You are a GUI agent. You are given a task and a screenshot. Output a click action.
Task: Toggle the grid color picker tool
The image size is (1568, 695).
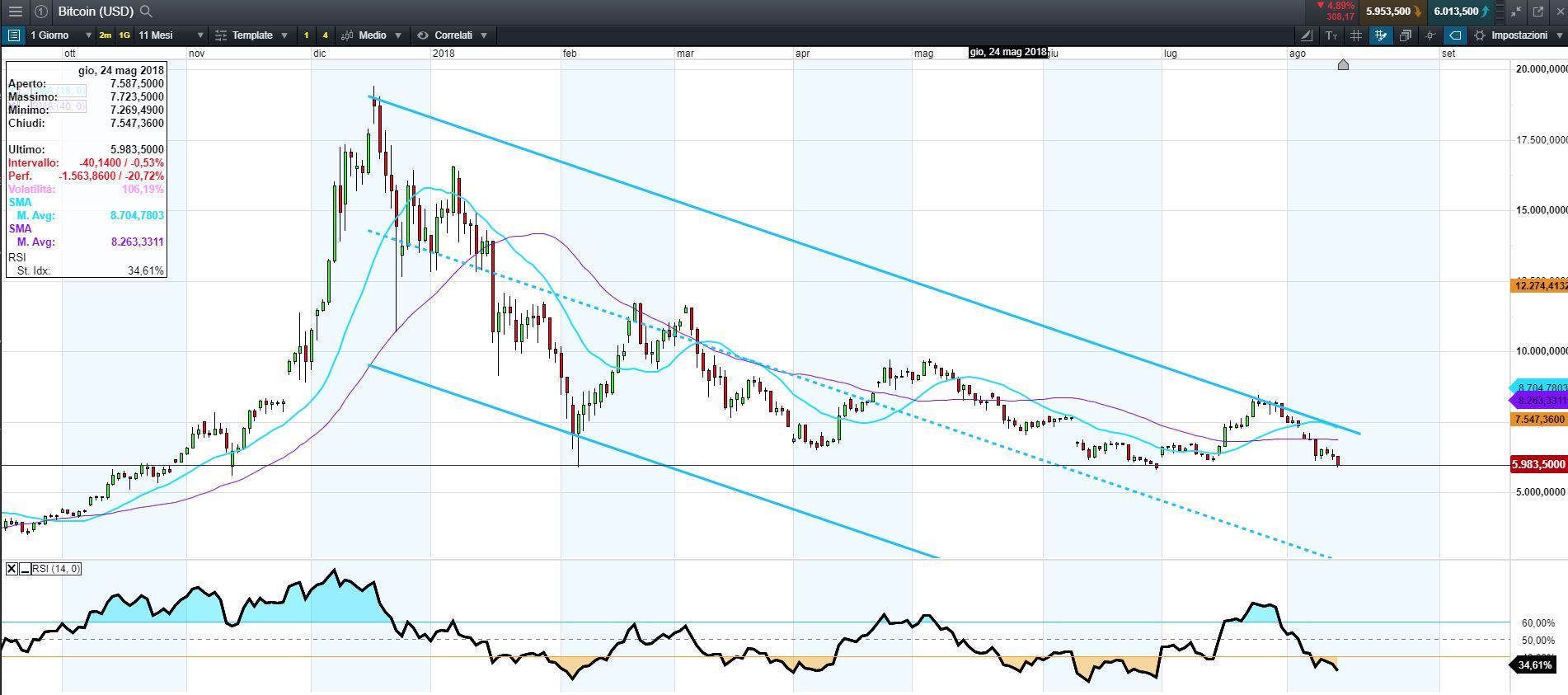pyautogui.click(x=1381, y=35)
